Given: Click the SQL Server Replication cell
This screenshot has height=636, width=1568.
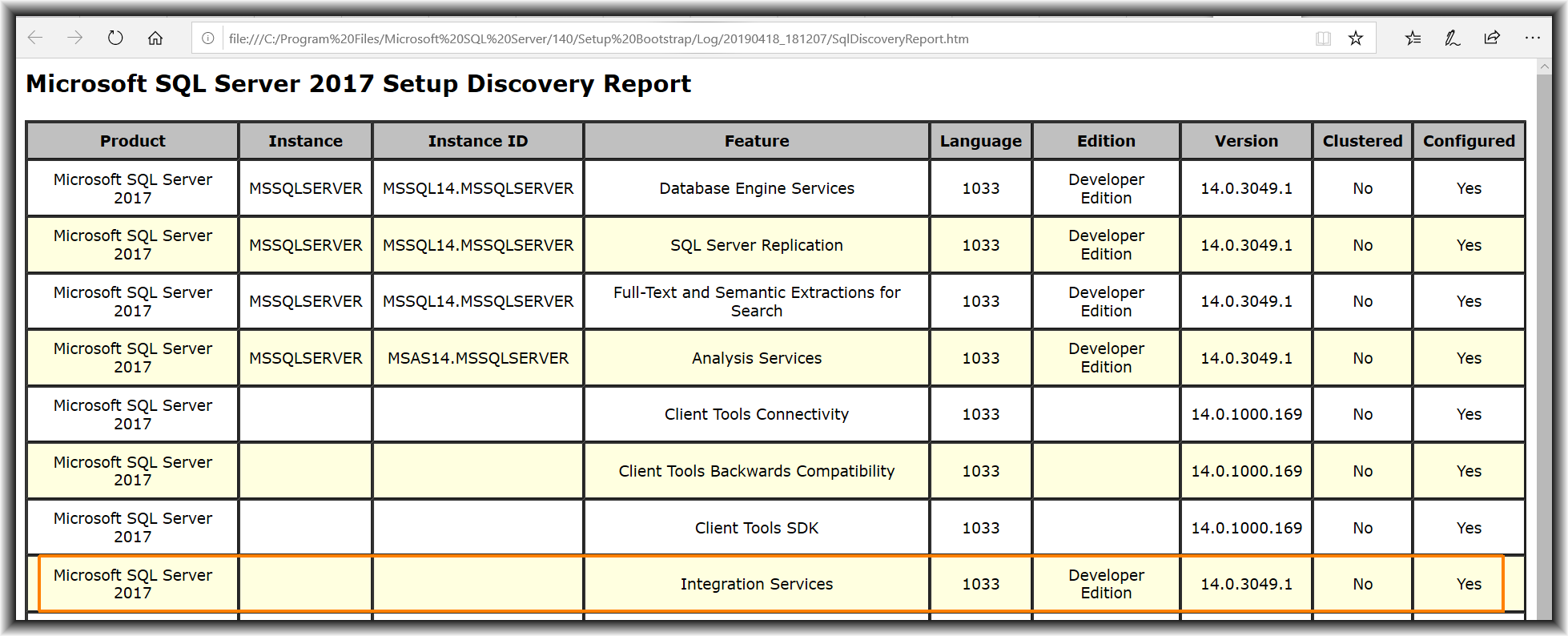Looking at the screenshot, I should coord(757,245).
